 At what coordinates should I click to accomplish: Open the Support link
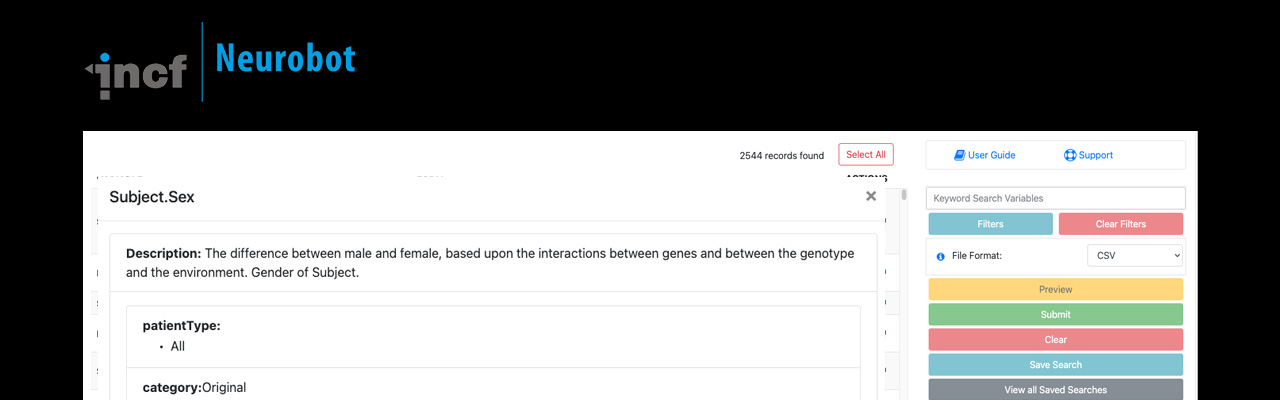click(x=1095, y=155)
